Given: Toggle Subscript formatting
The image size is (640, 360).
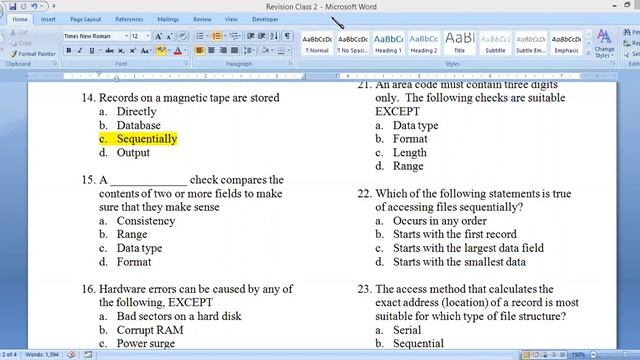Looking at the screenshot, I should coord(121,51).
